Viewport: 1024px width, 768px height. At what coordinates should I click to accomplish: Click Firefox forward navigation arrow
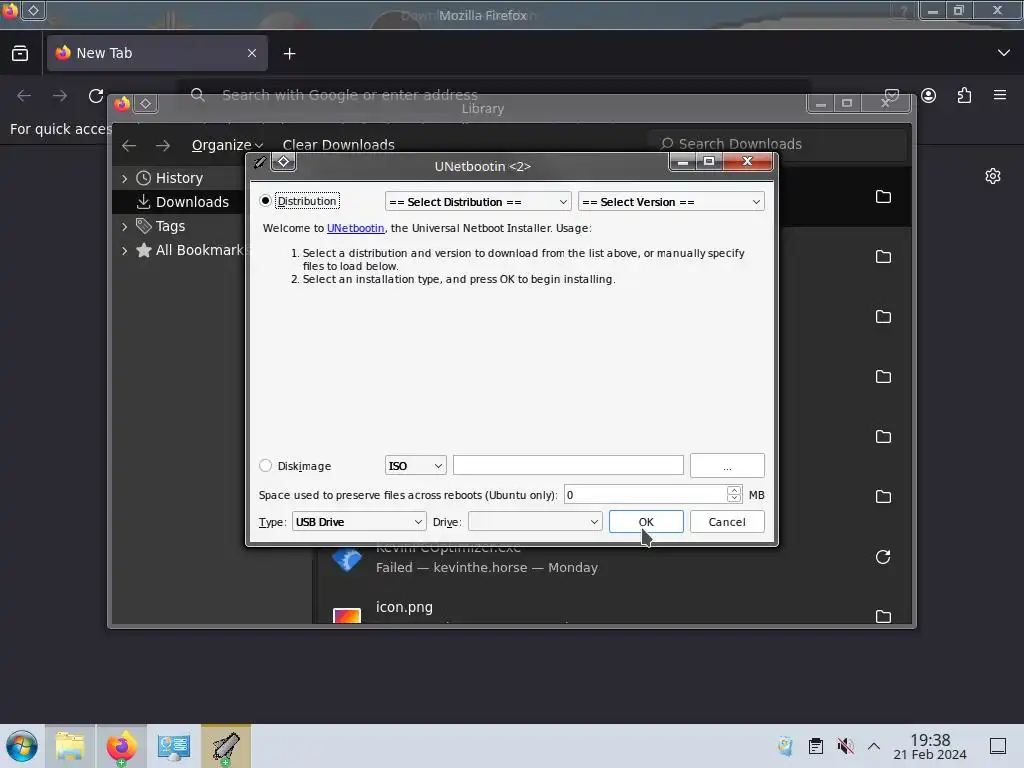tap(60, 96)
